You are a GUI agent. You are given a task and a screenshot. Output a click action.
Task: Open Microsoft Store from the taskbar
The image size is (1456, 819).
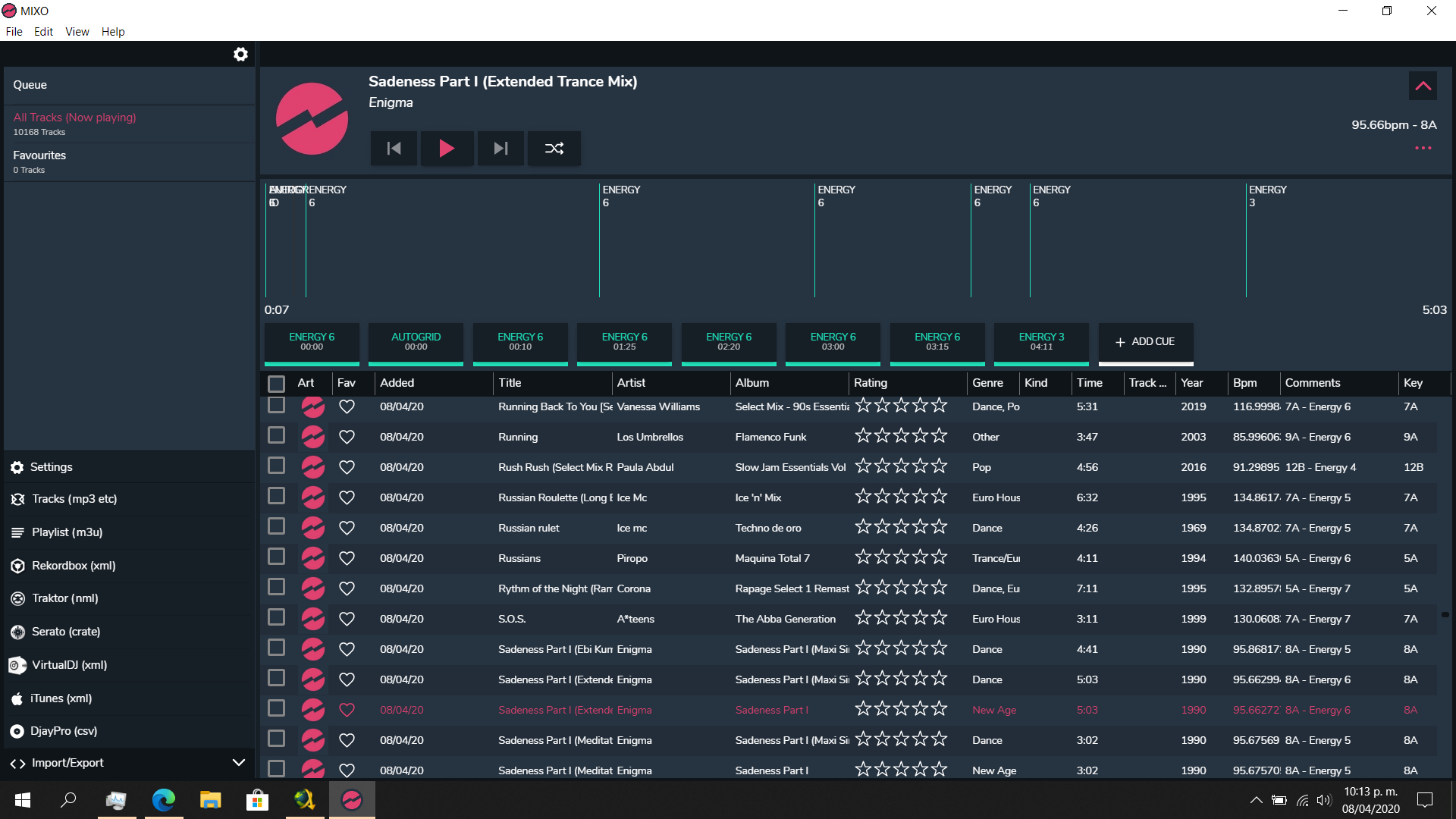click(x=257, y=800)
